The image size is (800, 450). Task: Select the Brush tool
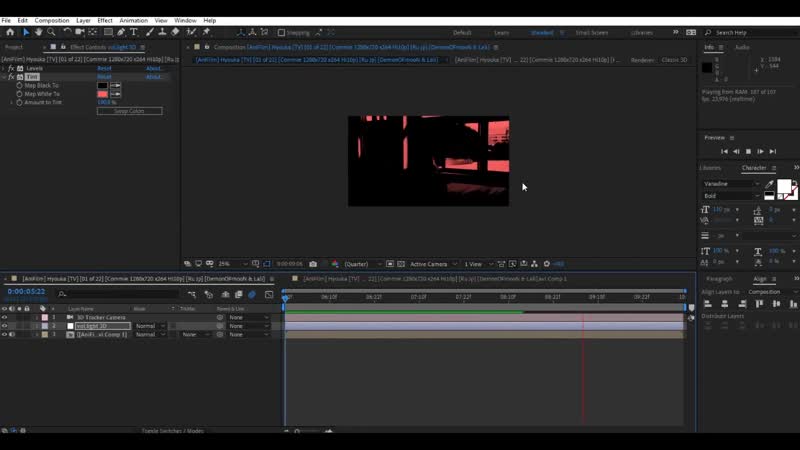[x=149, y=32]
